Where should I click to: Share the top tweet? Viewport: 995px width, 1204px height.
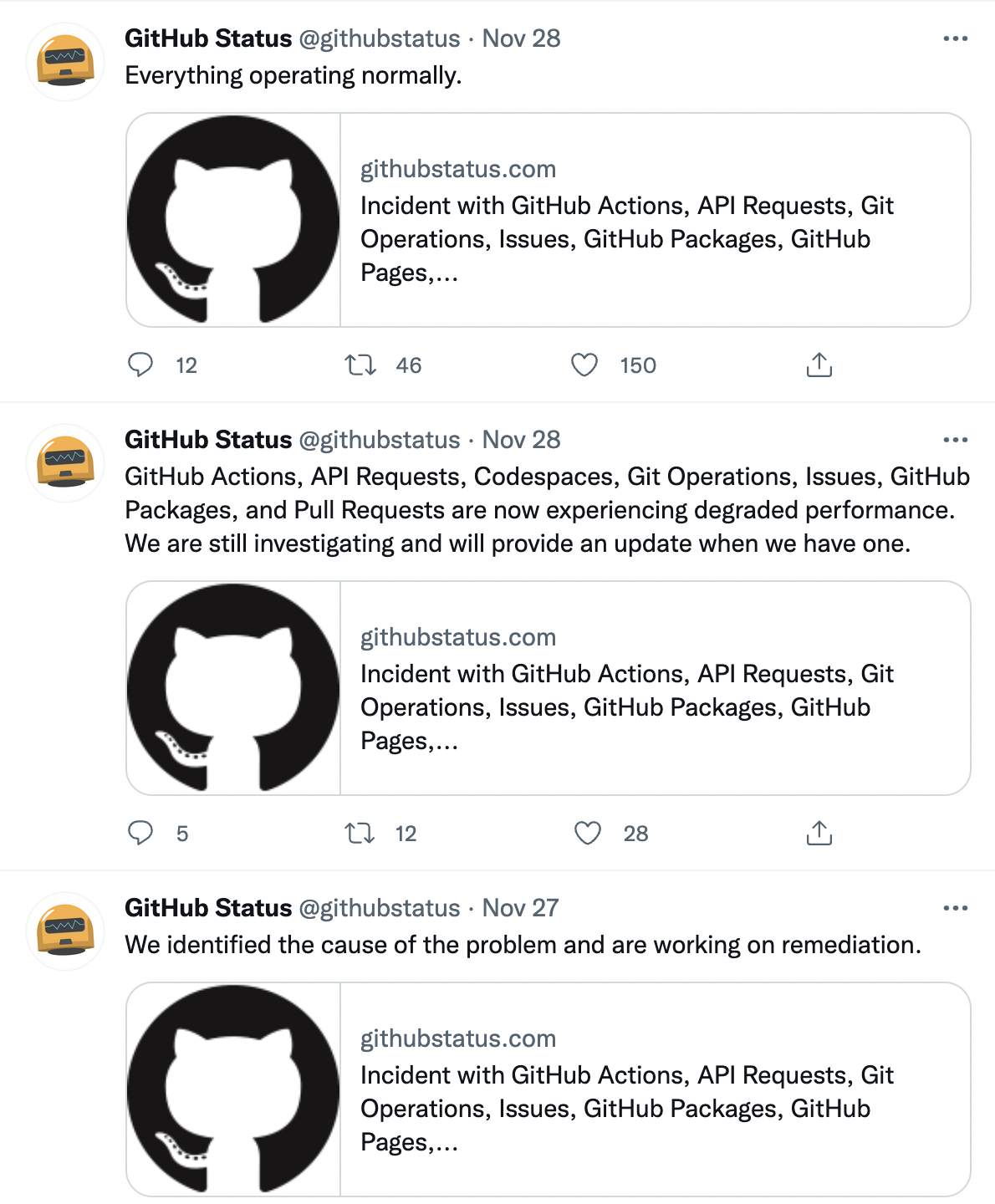[x=819, y=365]
